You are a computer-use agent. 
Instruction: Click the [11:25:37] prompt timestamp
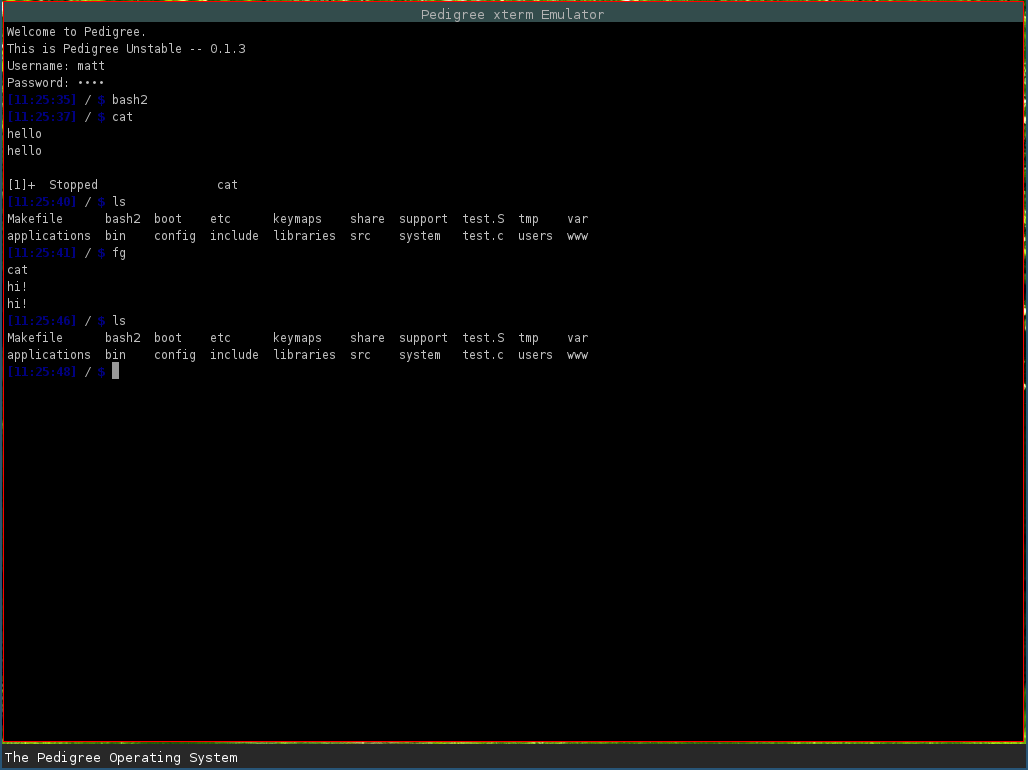(x=42, y=117)
